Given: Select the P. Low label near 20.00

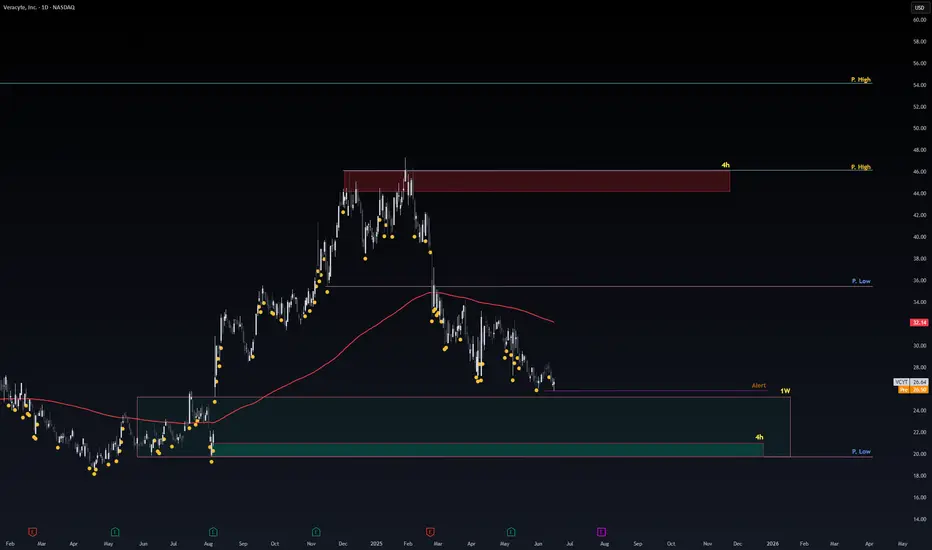Looking at the screenshot, I should 861,451.
